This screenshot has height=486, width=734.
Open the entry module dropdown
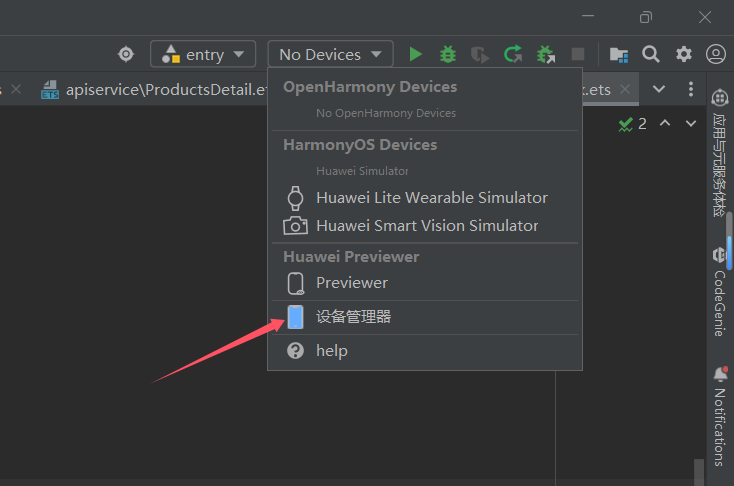pyautogui.click(x=203, y=54)
